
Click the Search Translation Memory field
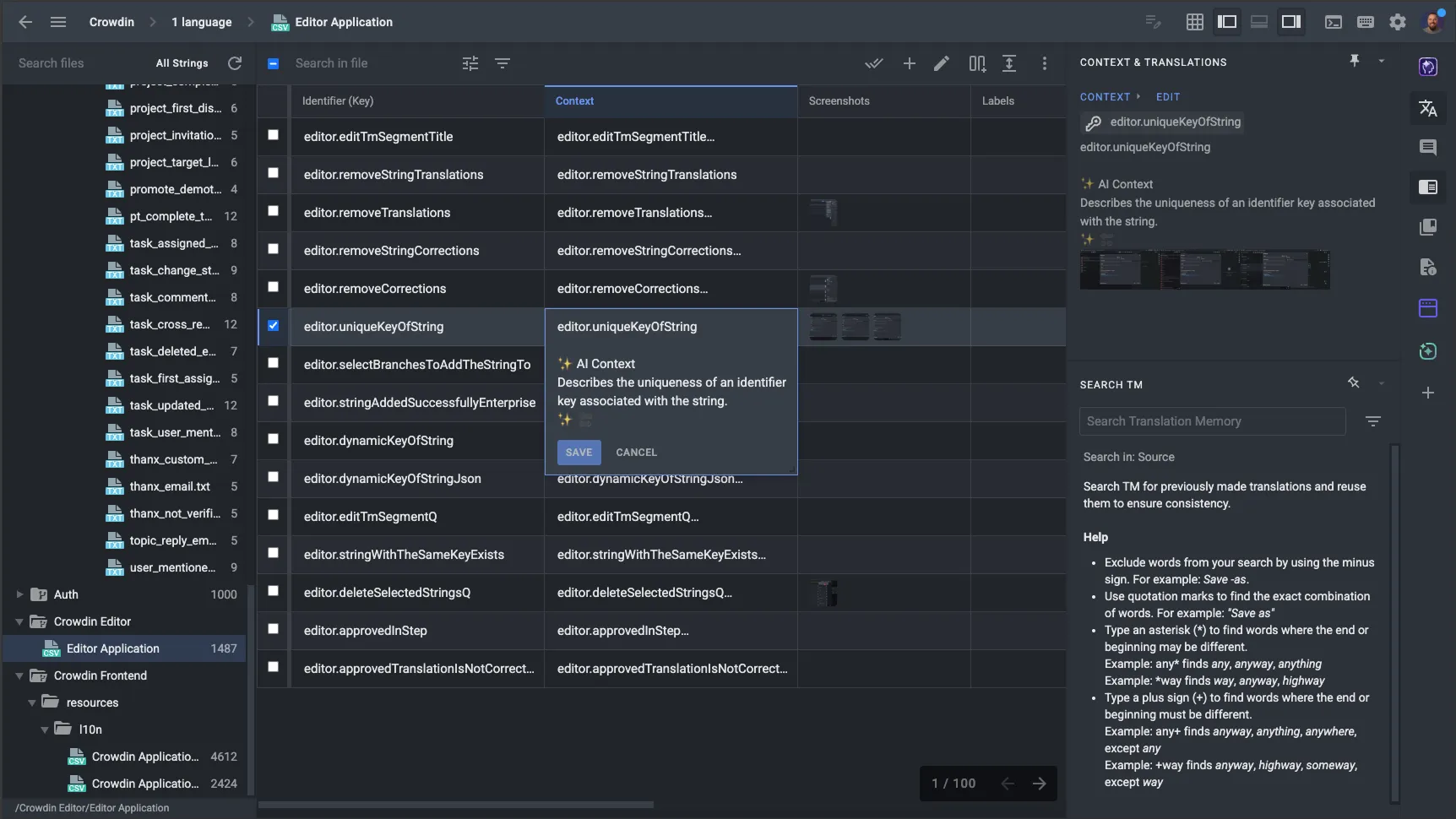coord(1212,420)
